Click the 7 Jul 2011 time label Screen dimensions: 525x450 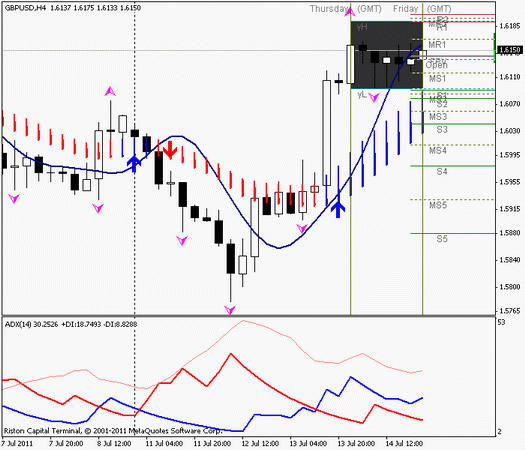coord(17,444)
